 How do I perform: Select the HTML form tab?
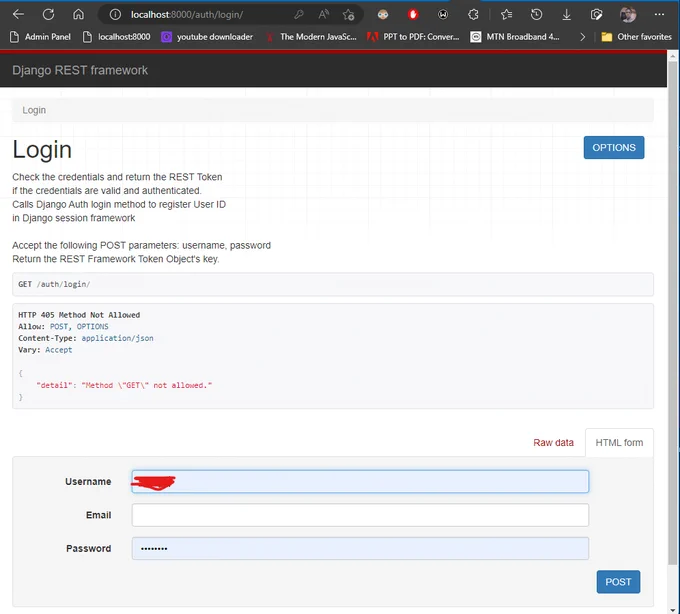pos(619,443)
